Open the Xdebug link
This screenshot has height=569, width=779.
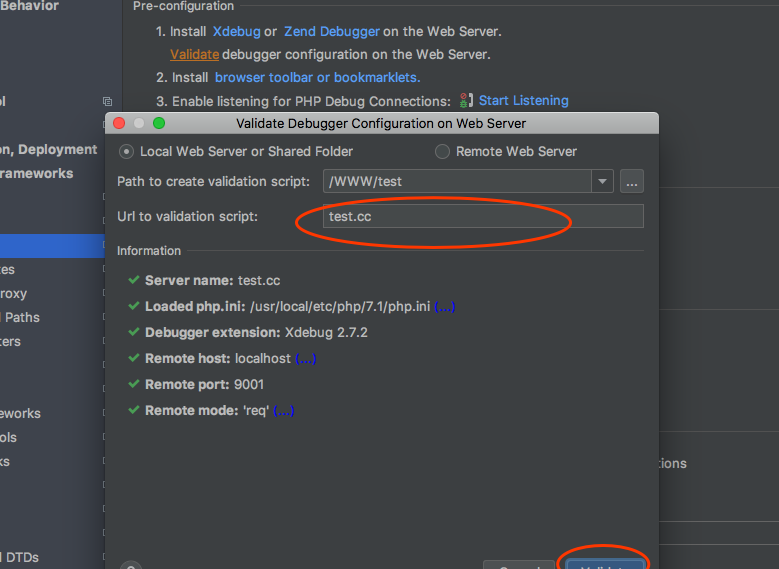pos(236,31)
